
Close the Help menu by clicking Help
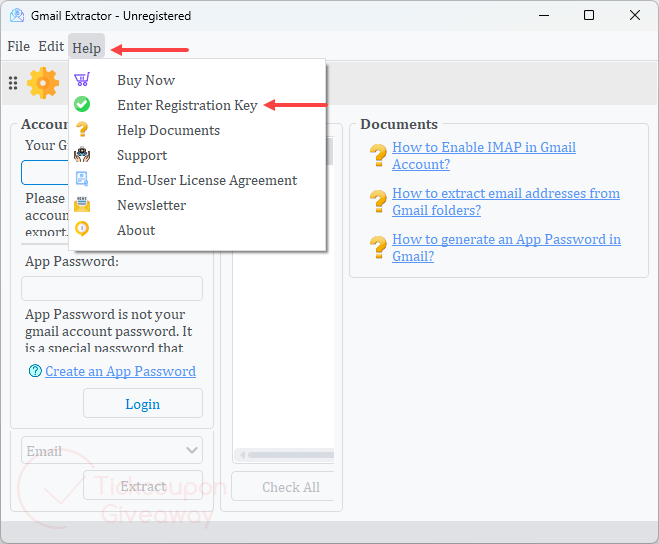point(87,48)
